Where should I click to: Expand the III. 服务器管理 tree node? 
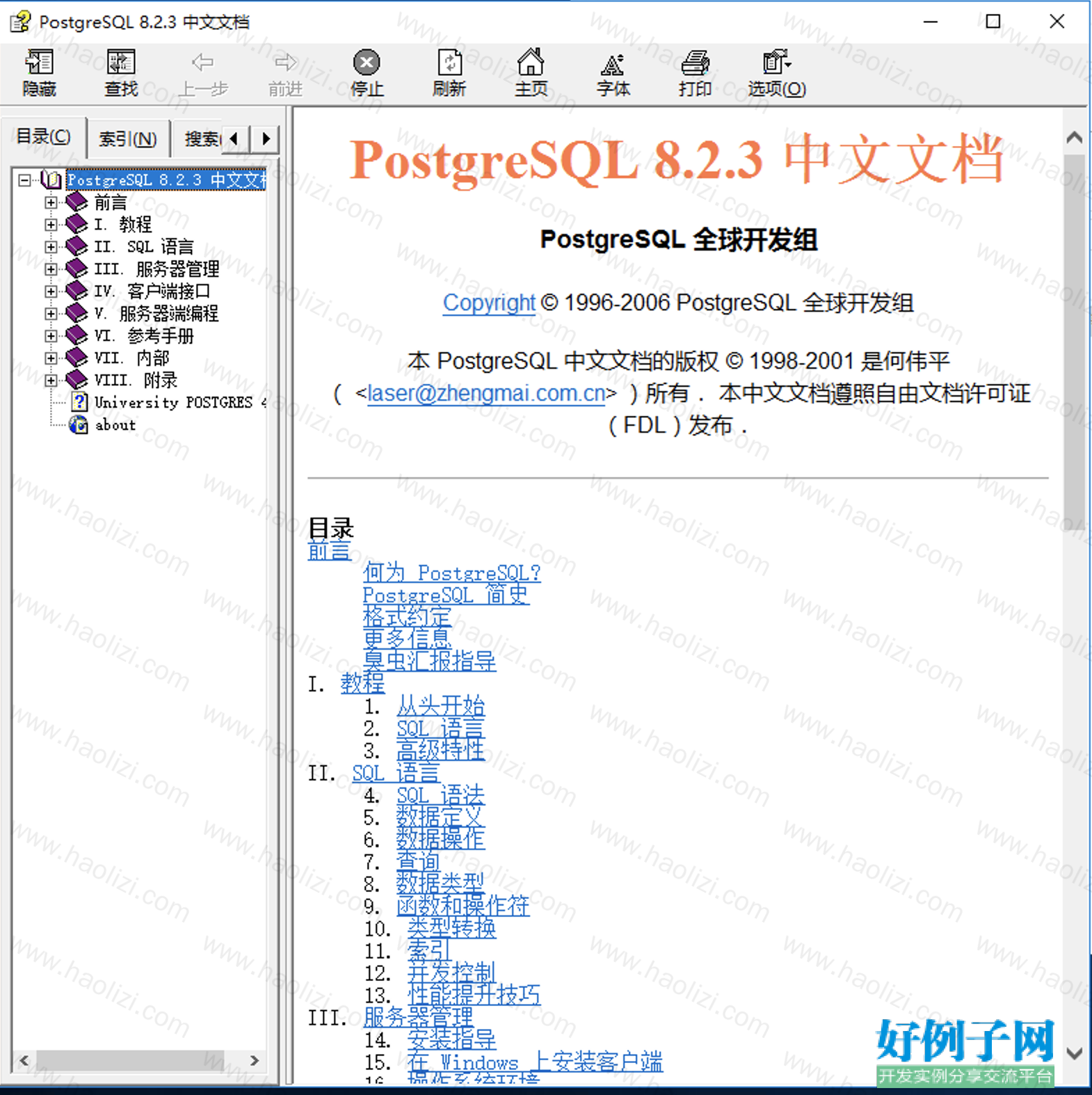pos(51,269)
